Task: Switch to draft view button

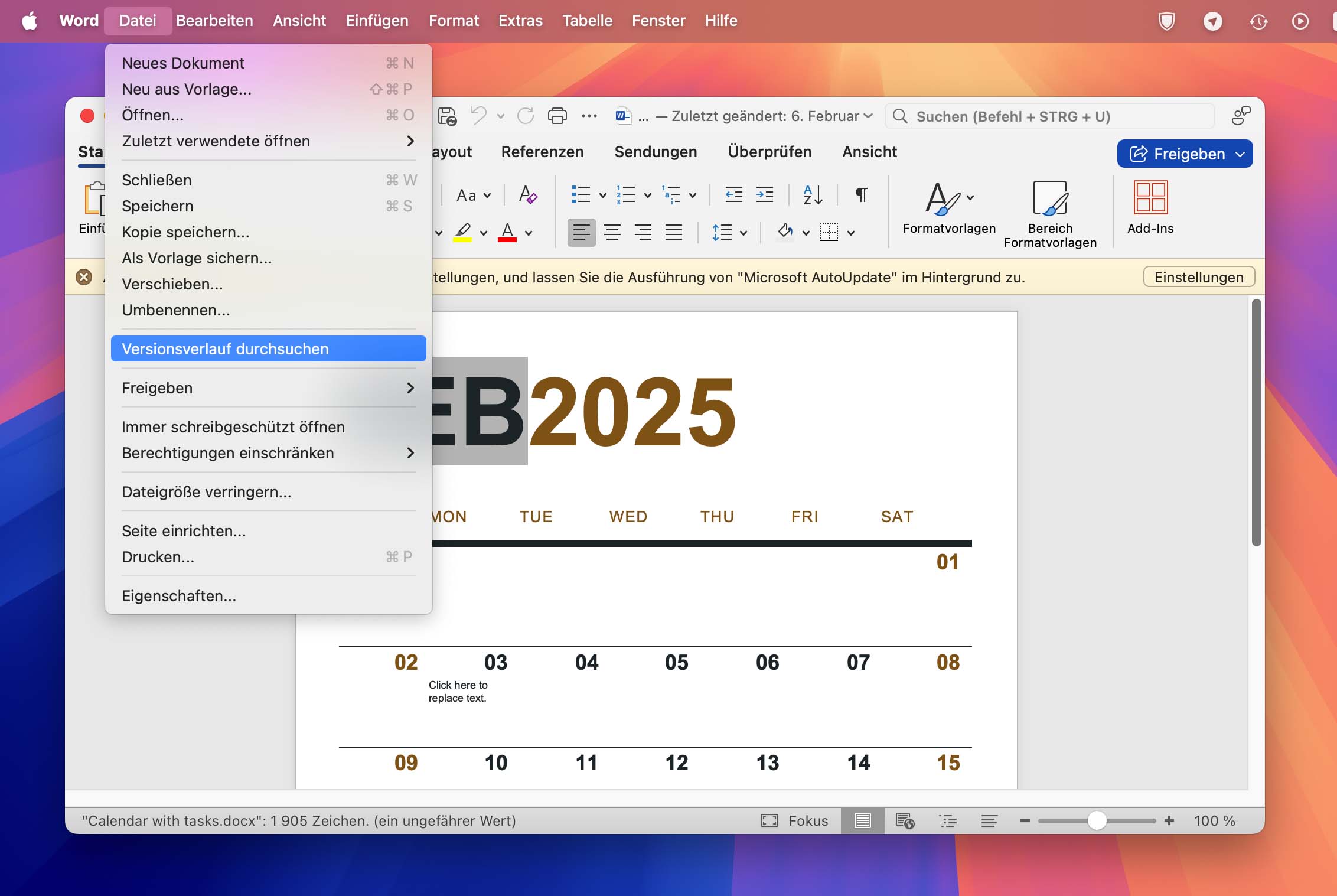Action: pyautogui.click(x=989, y=820)
